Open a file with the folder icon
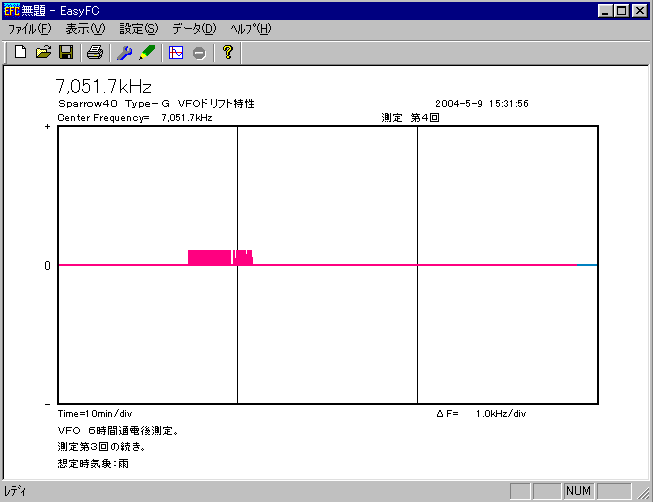 [x=43, y=52]
